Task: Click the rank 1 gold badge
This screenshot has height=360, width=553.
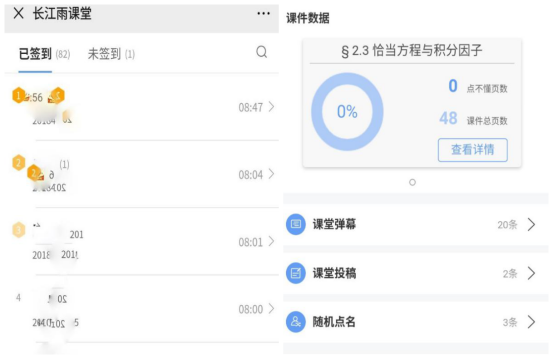Action: point(18,95)
